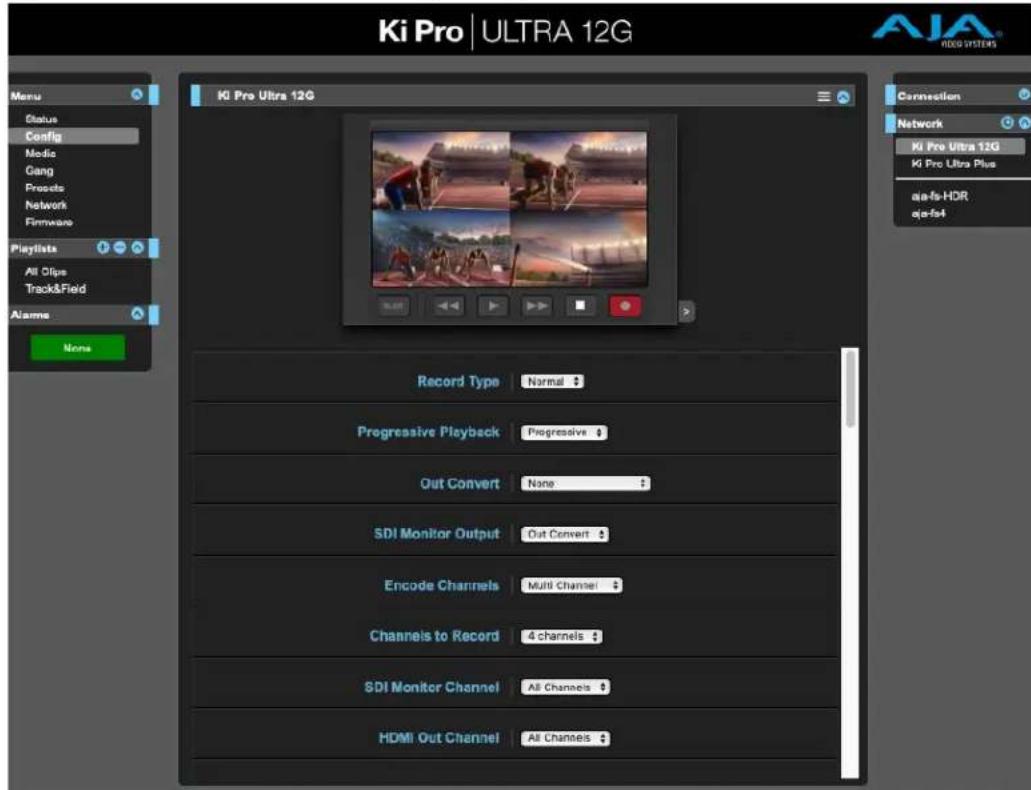This screenshot has height=790, width=1031.
Task: Open the SDI Monitor Channel dropdown
Action: (565, 687)
